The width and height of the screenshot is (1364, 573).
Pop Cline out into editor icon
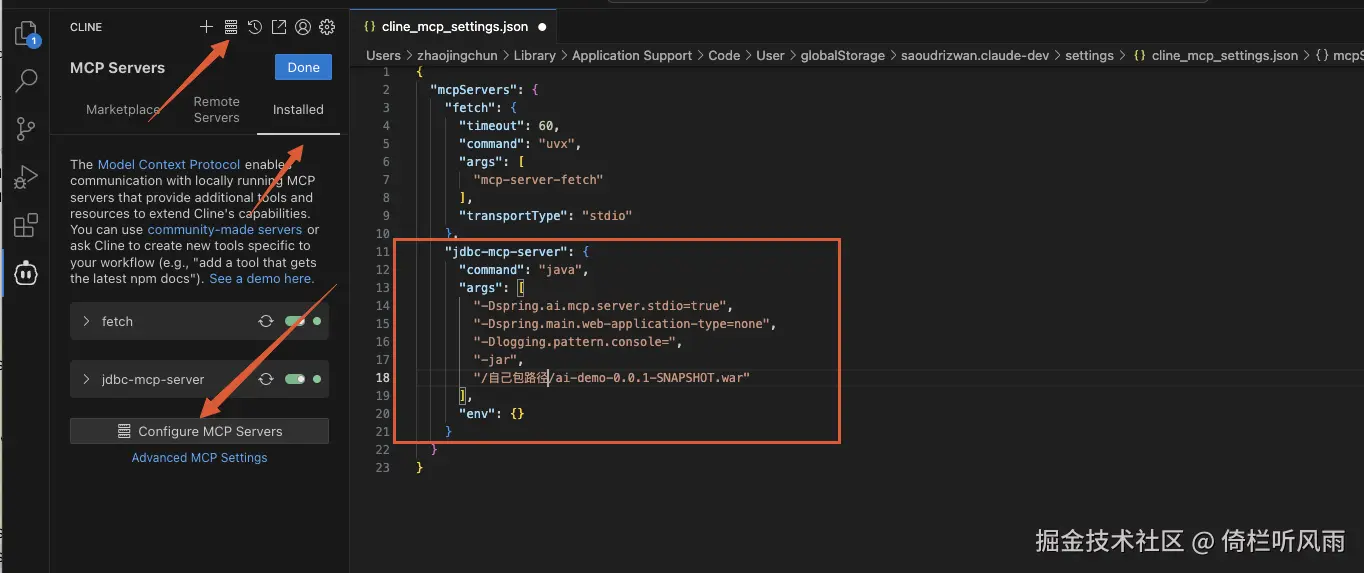279,27
